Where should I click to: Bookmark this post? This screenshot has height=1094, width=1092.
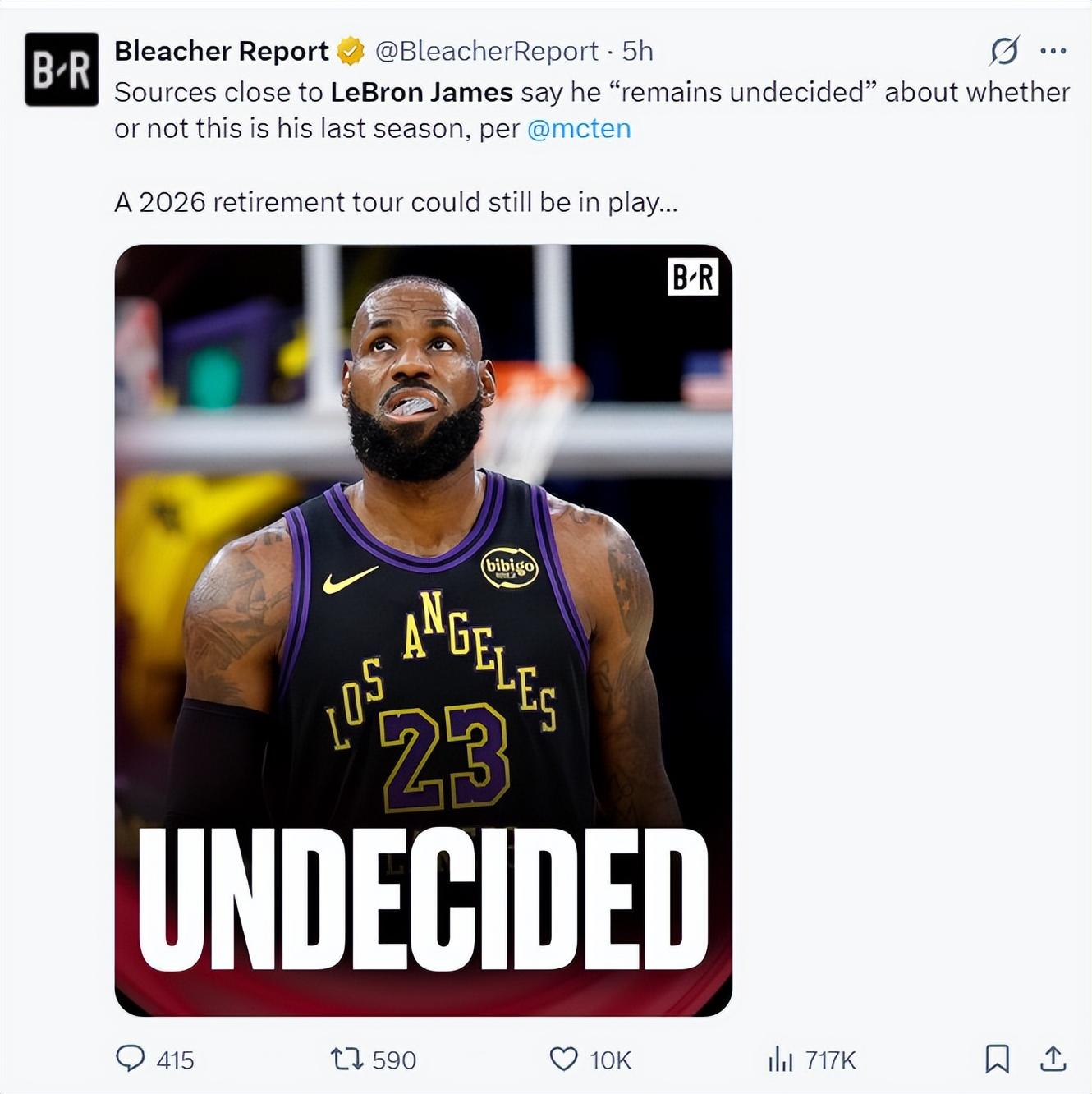tap(997, 1059)
